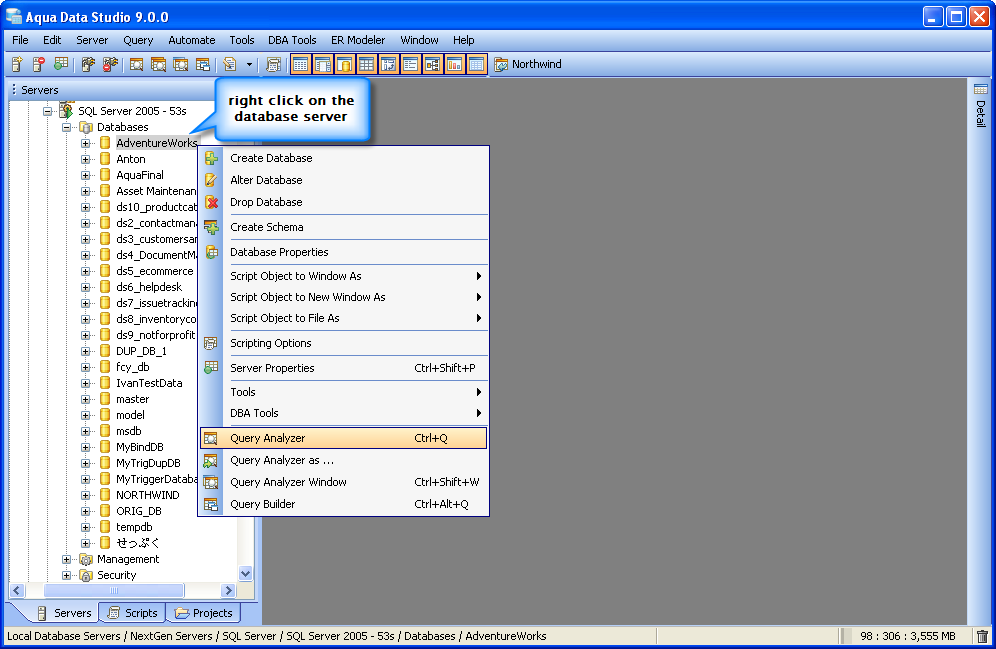Expand the Anton database node
Screen dimensions: 996x649
coord(85,159)
